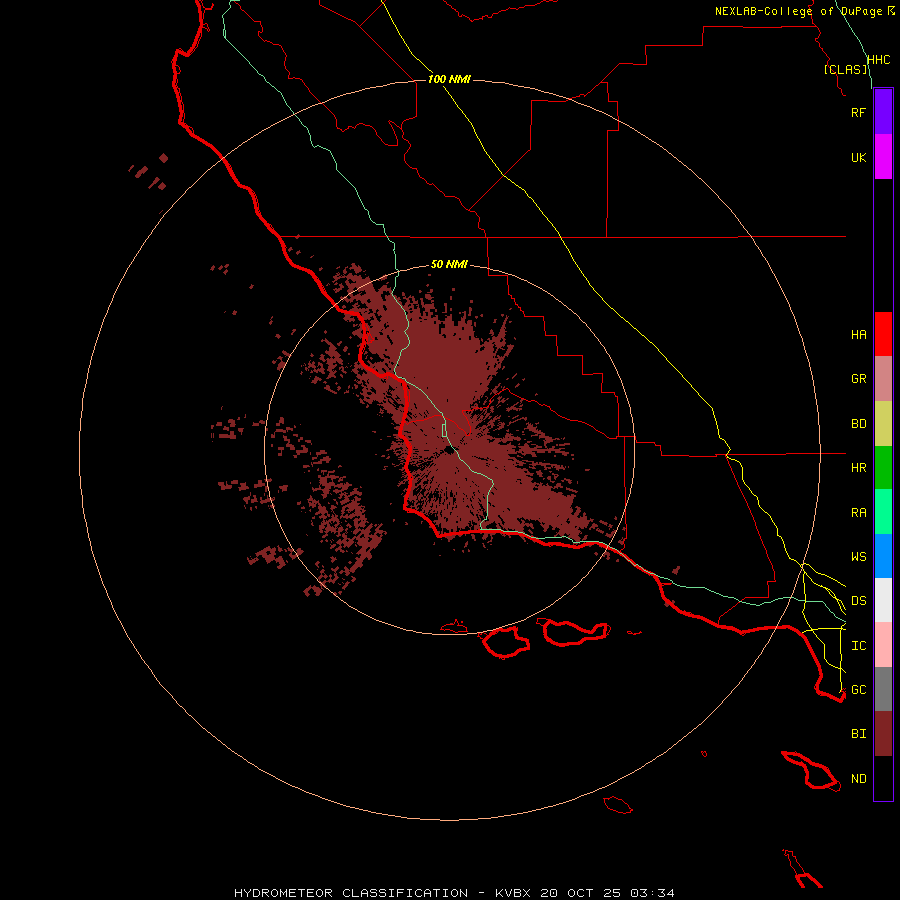The height and width of the screenshot is (900, 900).
Task: Click the black ND legend color swatch
Action: (x=883, y=778)
